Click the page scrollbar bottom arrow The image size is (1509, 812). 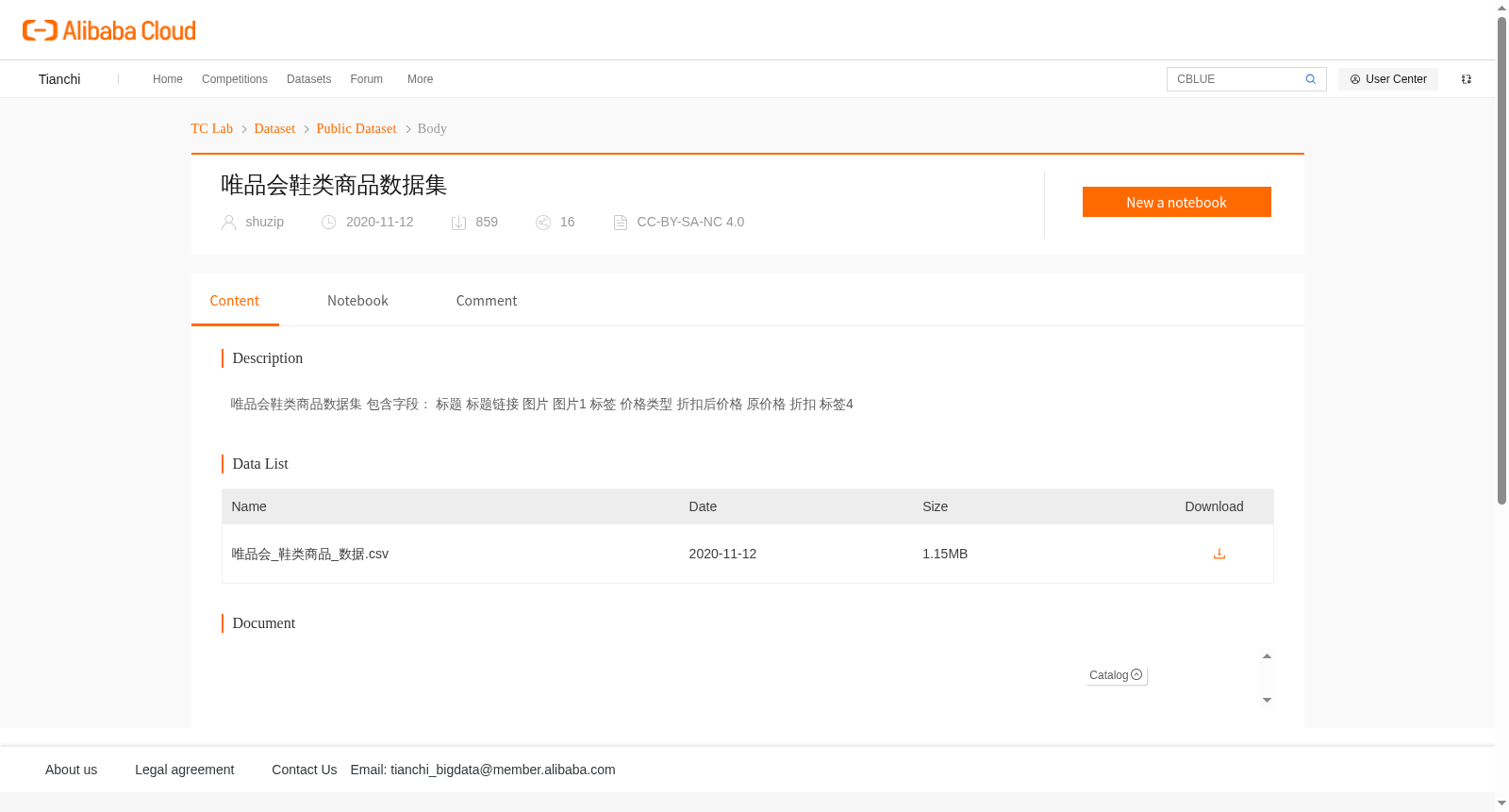tap(1501, 804)
